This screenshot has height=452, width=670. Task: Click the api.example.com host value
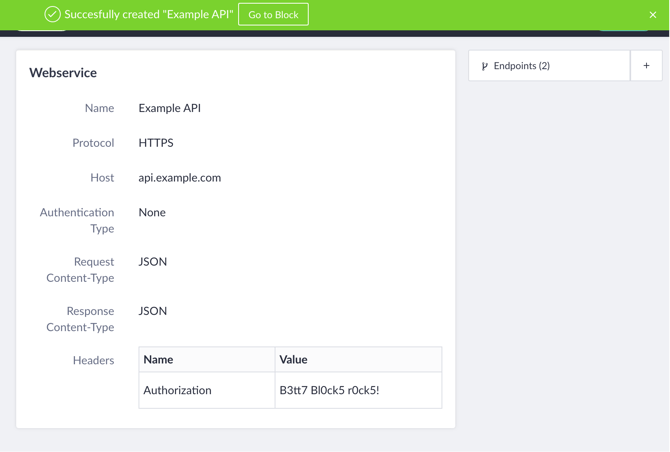tap(180, 178)
